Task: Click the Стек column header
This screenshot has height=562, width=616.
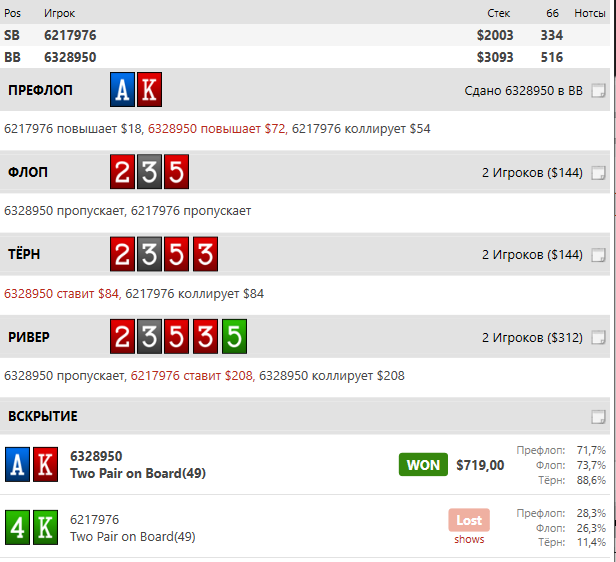Action: pyautogui.click(x=499, y=13)
